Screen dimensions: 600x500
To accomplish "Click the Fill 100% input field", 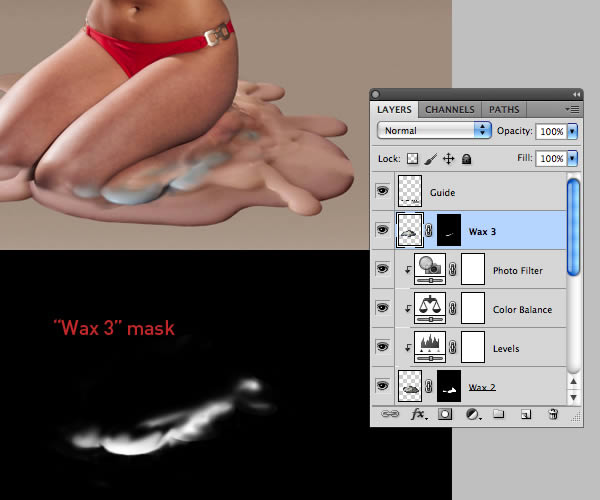I will [551, 158].
